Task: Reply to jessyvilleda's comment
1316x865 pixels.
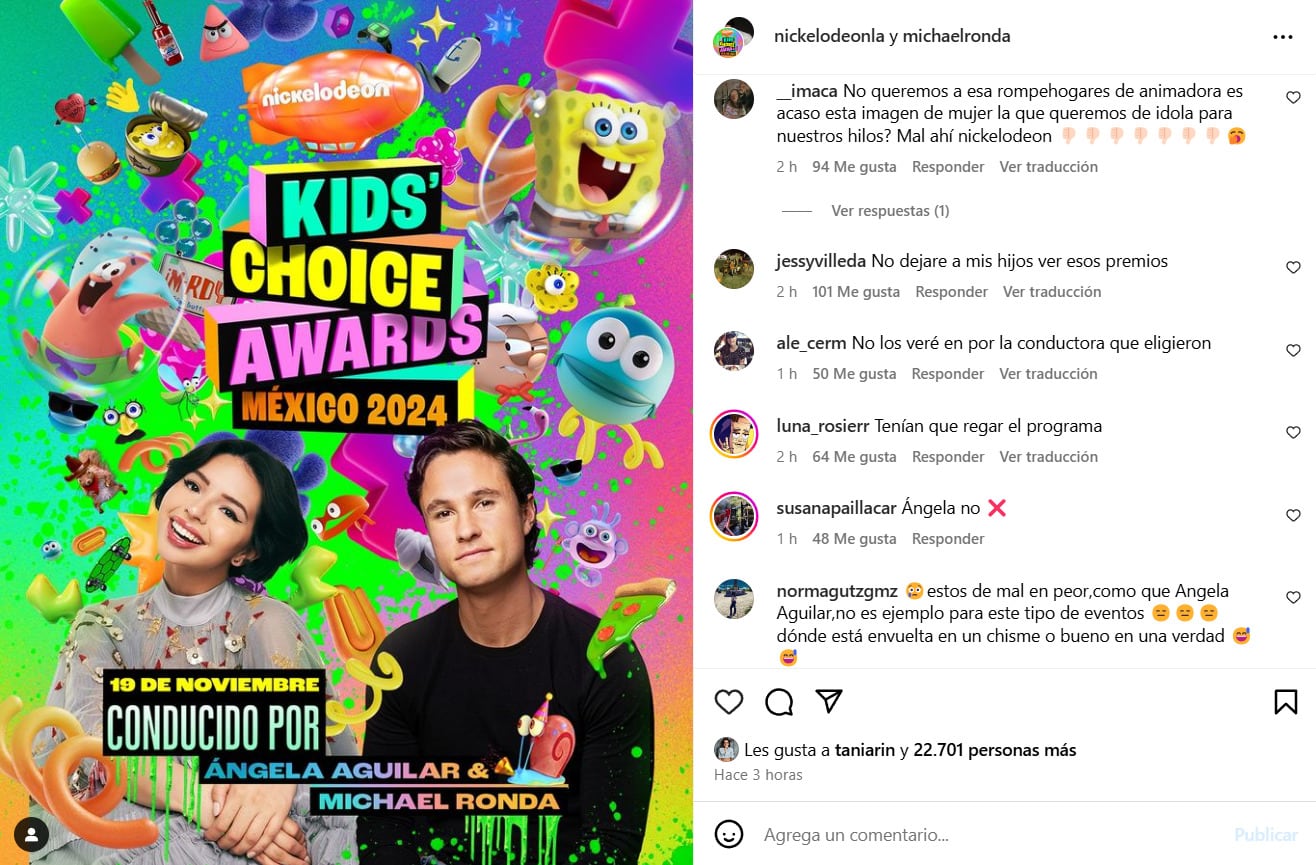Action: (x=951, y=292)
